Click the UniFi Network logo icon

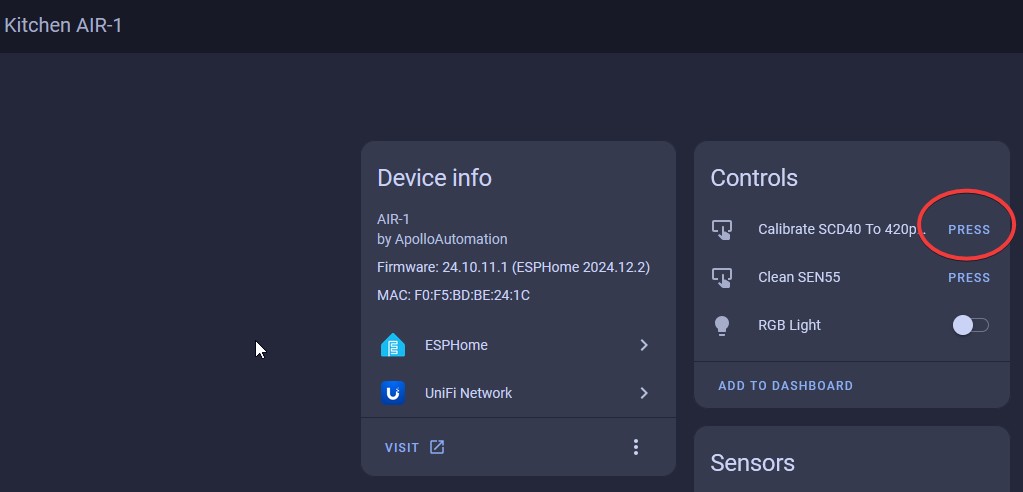pyautogui.click(x=393, y=393)
